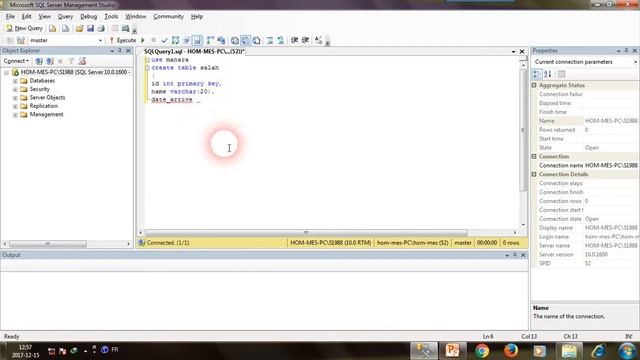640x360 pixels.
Task: Auto-hide the Object Explorer with the pin icon
Action: [120, 51]
